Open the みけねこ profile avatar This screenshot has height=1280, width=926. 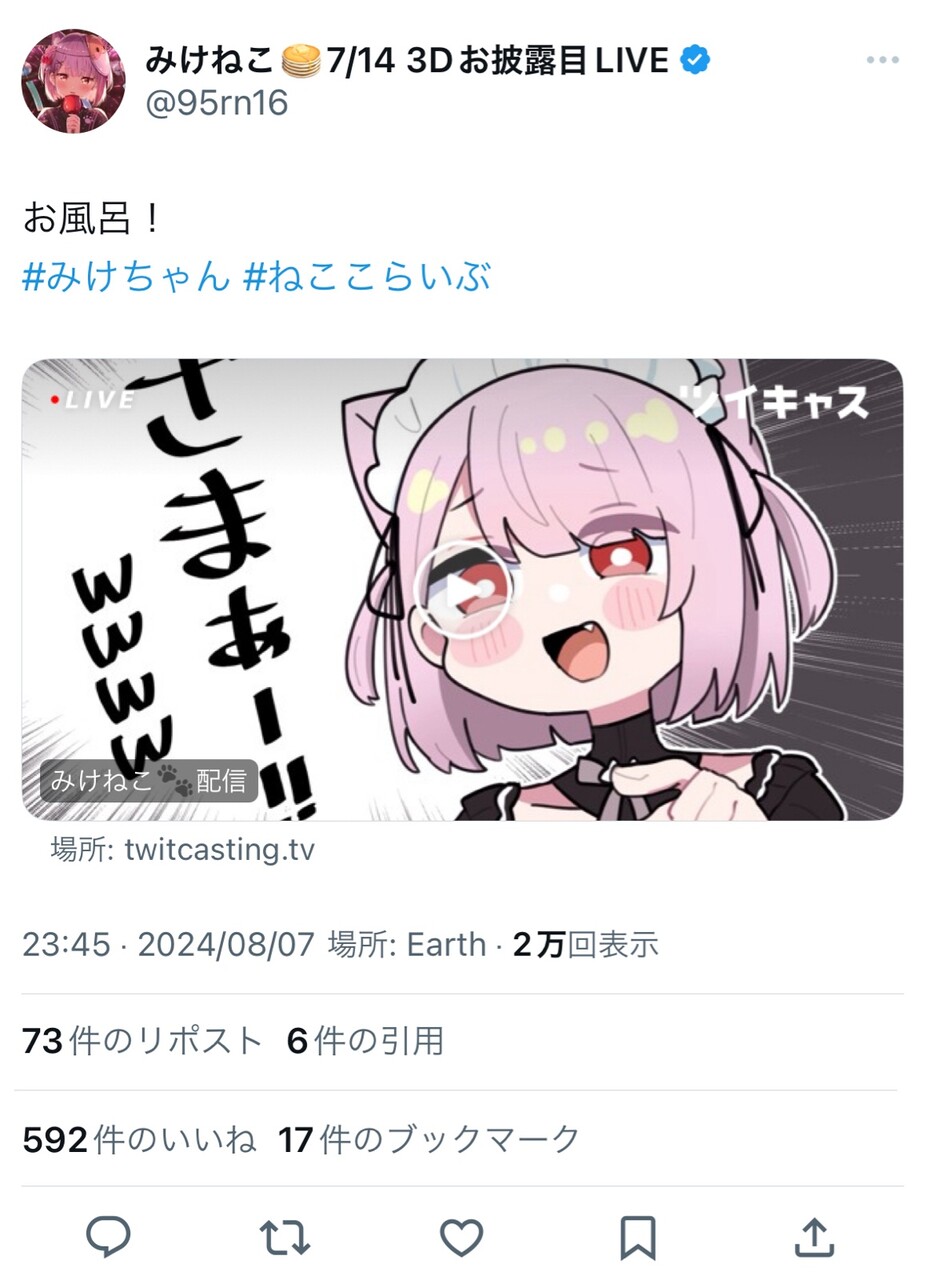point(73,81)
